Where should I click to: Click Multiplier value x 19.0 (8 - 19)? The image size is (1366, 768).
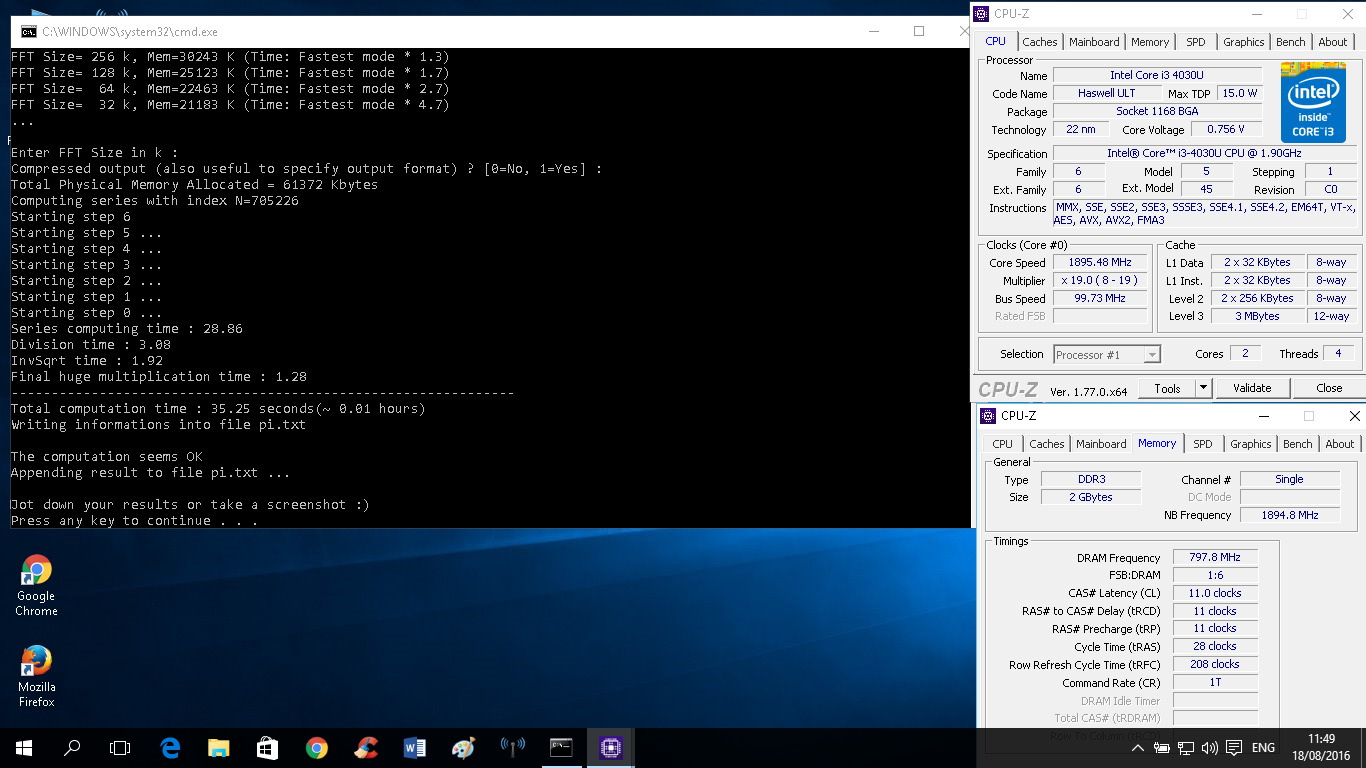tap(1100, 281)
